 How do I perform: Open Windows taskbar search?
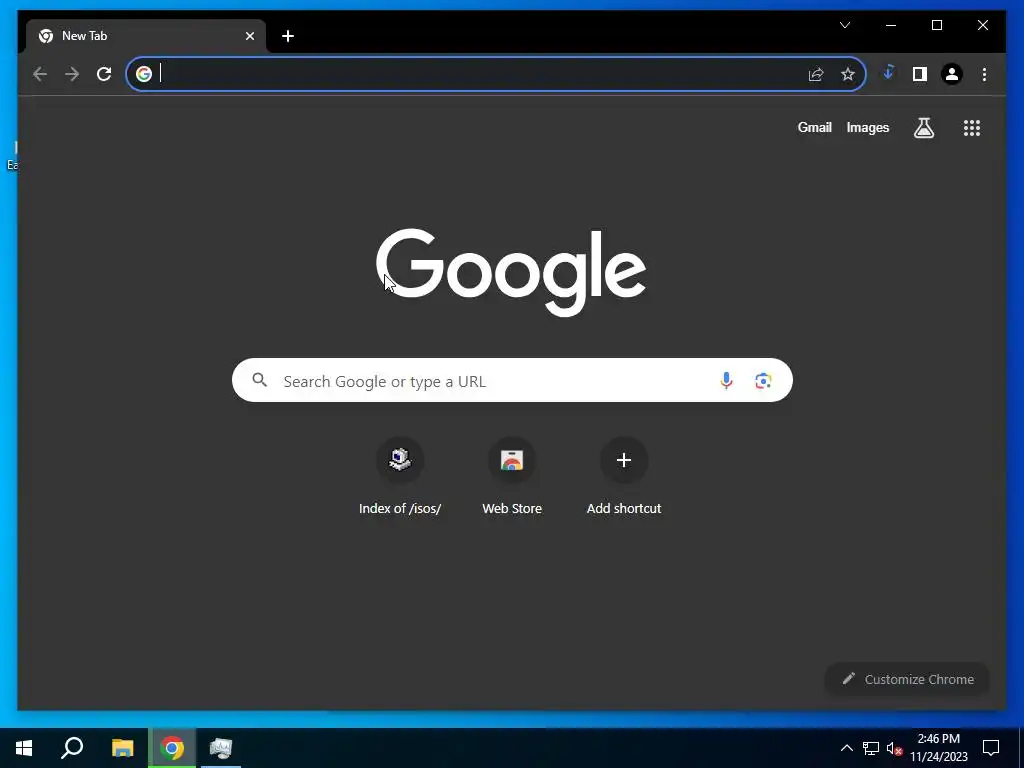pyautogui.click(x=72, y=748)
